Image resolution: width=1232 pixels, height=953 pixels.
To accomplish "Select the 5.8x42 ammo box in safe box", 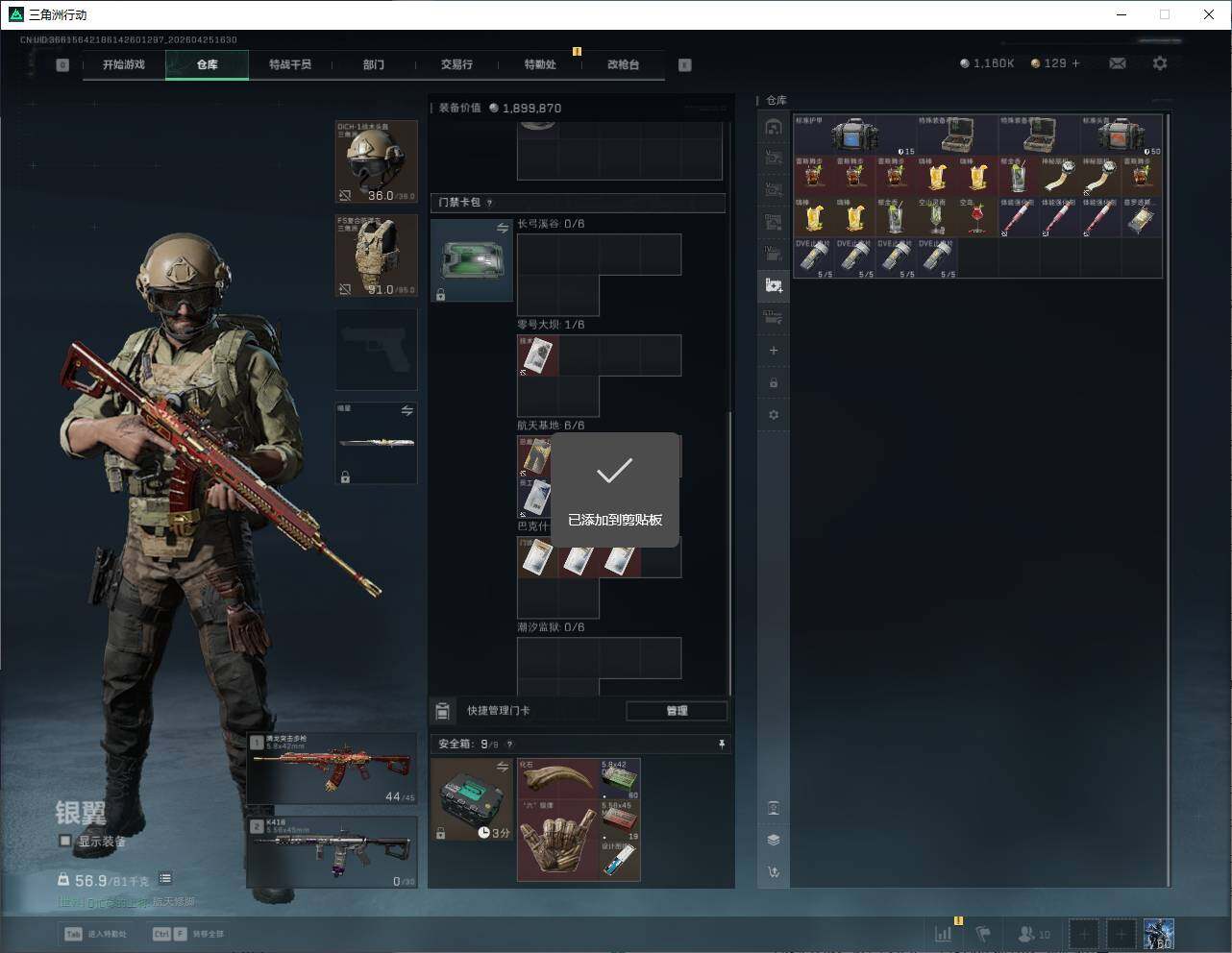I will (620, 779).
